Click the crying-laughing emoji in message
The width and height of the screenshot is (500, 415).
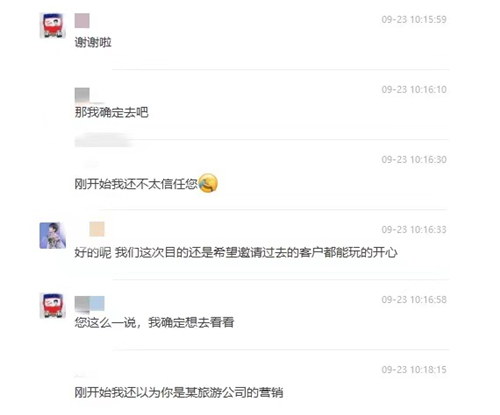208,183
